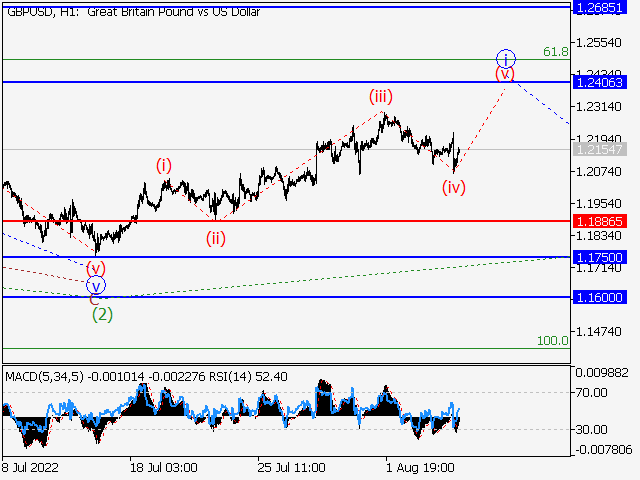Select the RSI(14) 52.40 indicator text

[248, 376]
